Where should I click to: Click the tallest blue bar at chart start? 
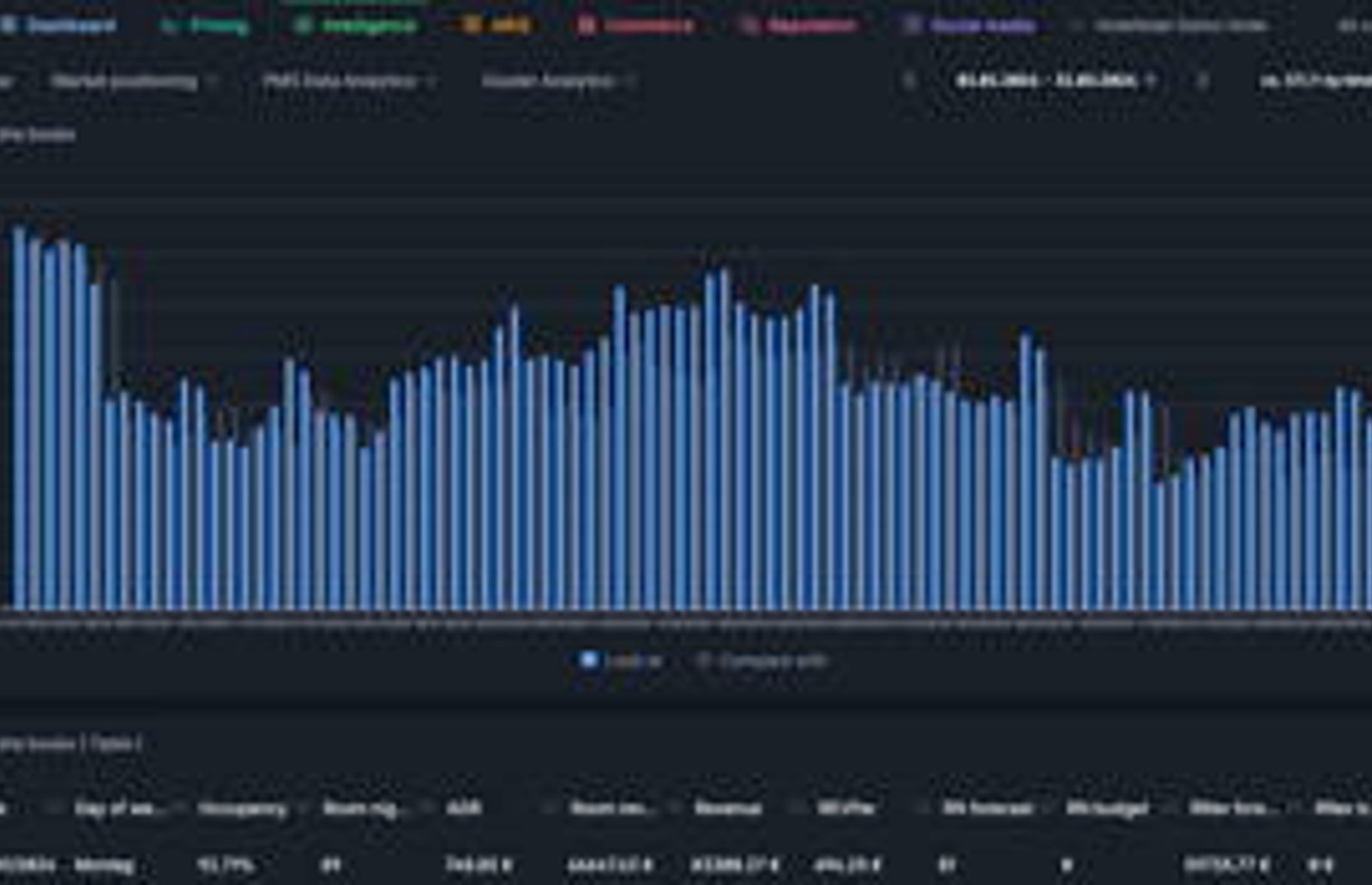(19, 418)
